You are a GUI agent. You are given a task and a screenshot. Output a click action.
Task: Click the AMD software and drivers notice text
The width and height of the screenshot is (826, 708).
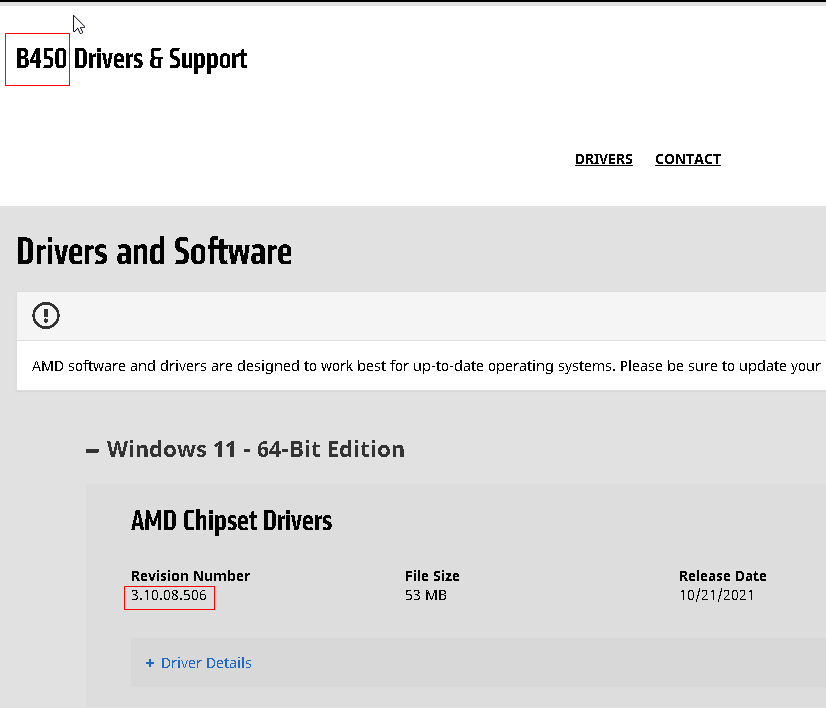pyautogui.click(x=426, y=366)
